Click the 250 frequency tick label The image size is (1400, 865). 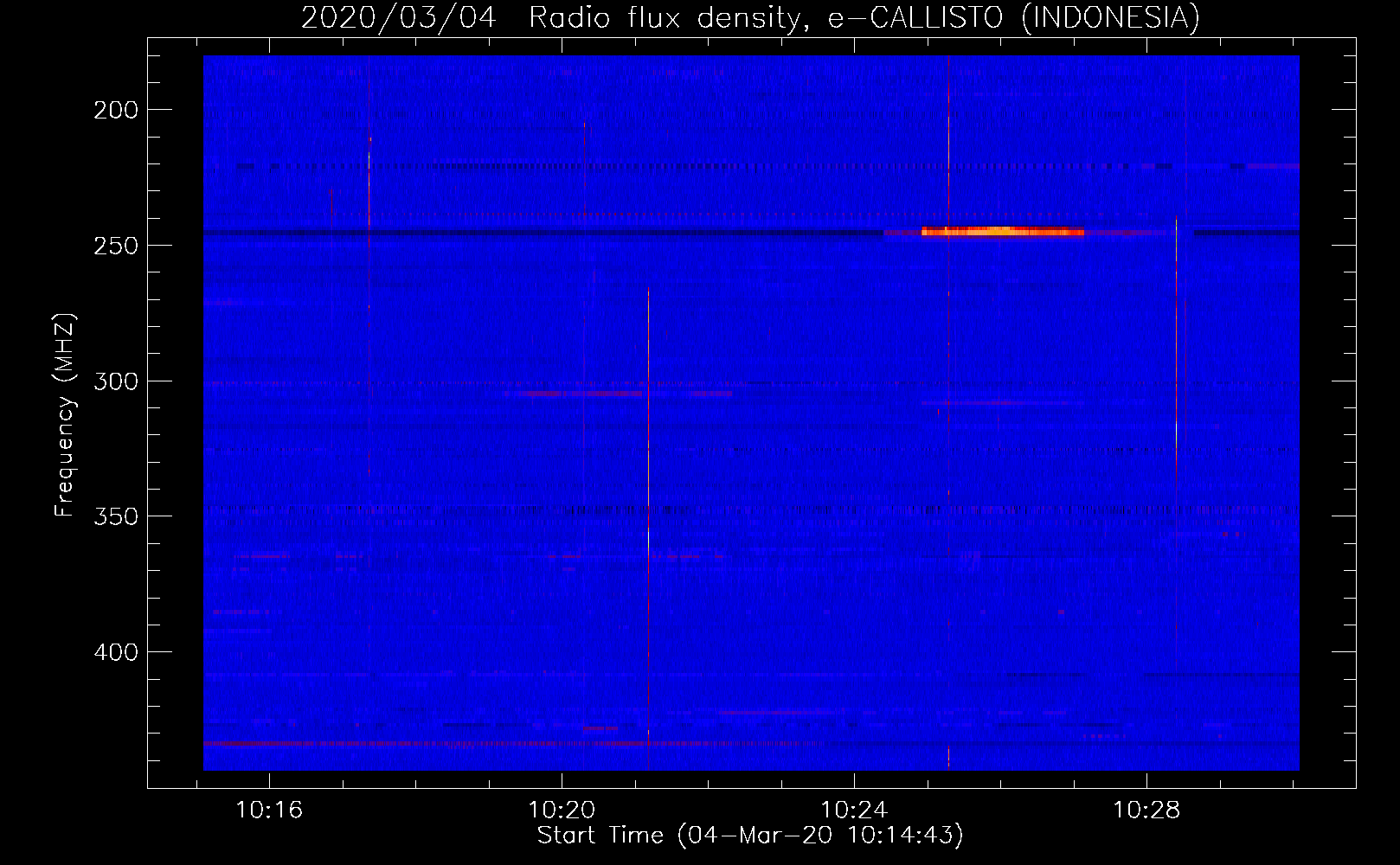pyautogui.click(x=116, y=246)
